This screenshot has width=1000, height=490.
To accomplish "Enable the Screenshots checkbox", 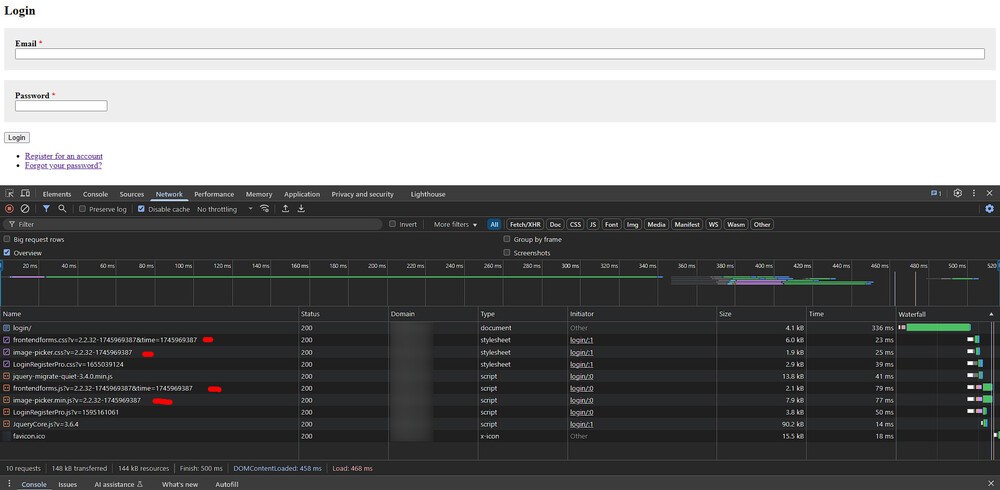I will point(508,253).
